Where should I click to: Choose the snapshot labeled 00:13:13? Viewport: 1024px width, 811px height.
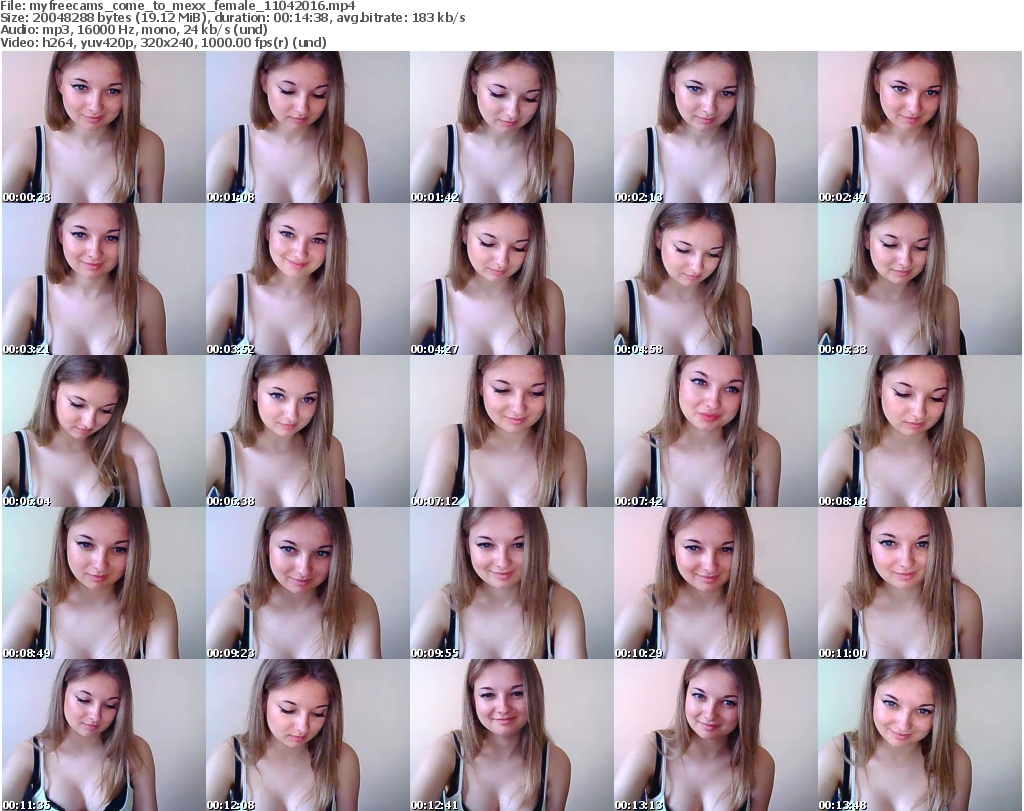click(x=715, y=735)
